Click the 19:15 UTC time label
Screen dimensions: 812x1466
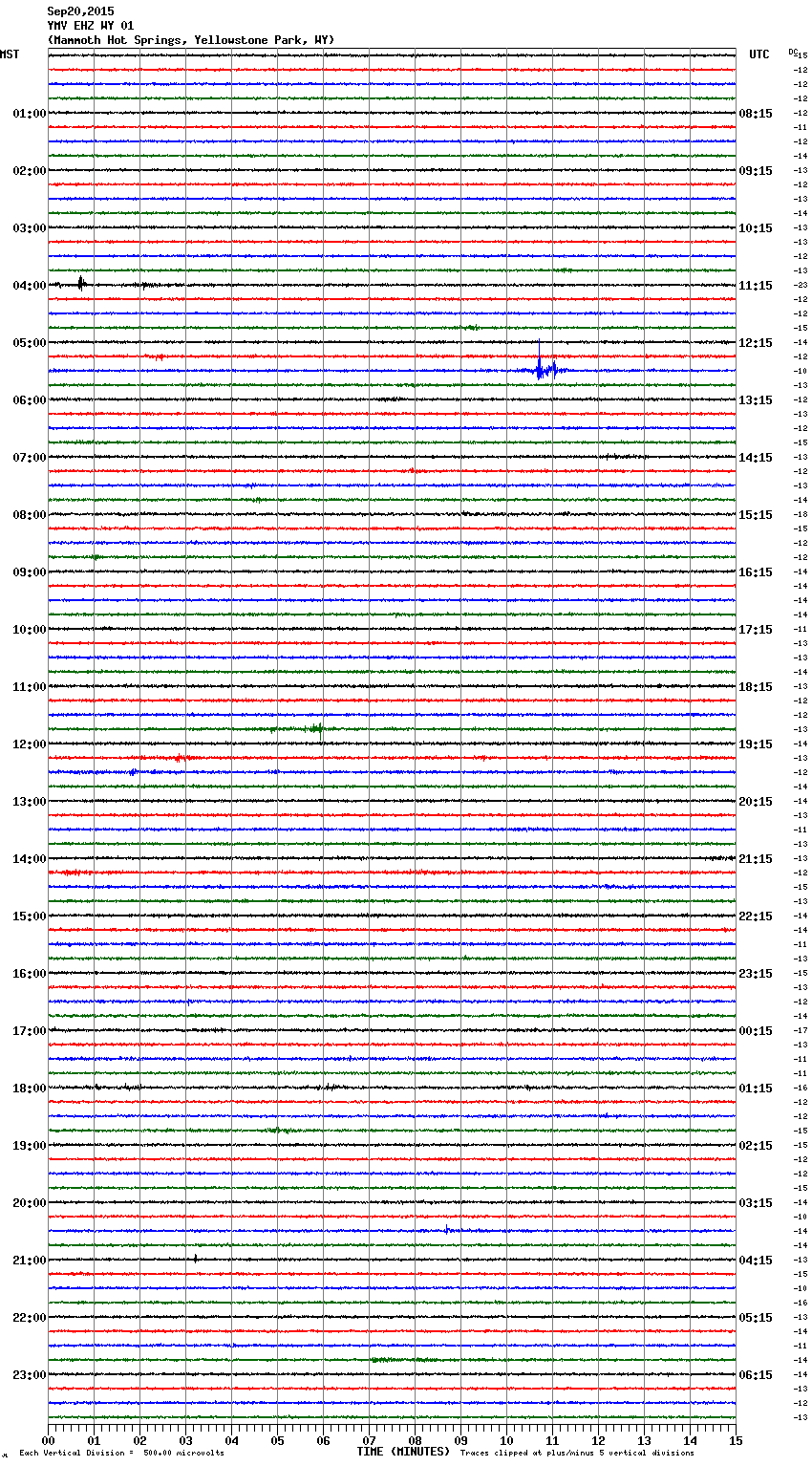pyautogui.click(x=756, y=744)
